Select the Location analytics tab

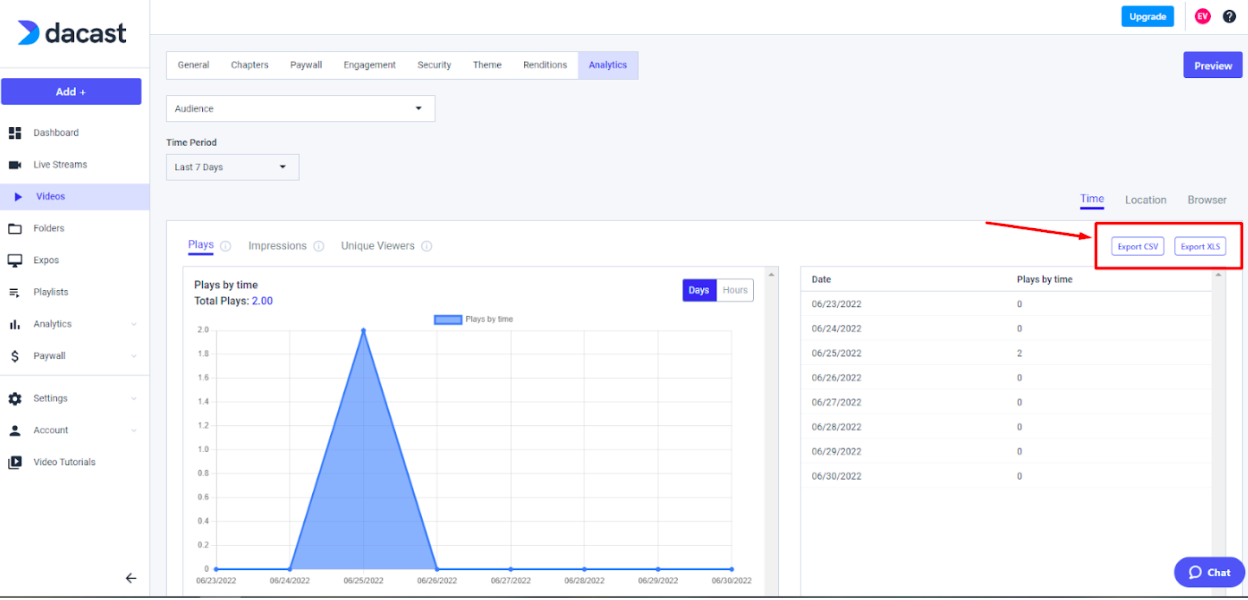(1145, 200)
